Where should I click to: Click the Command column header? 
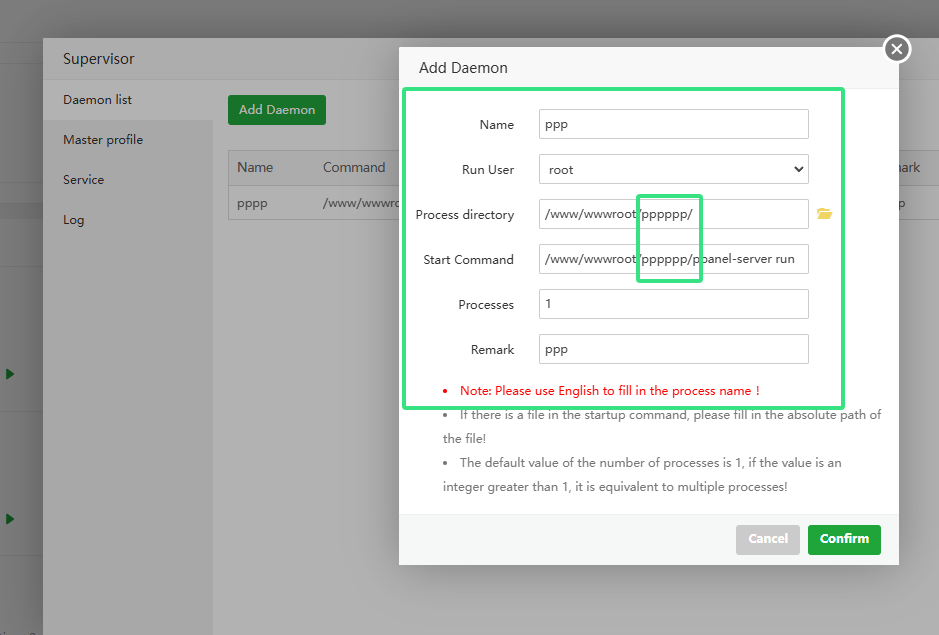pos(354,167)
